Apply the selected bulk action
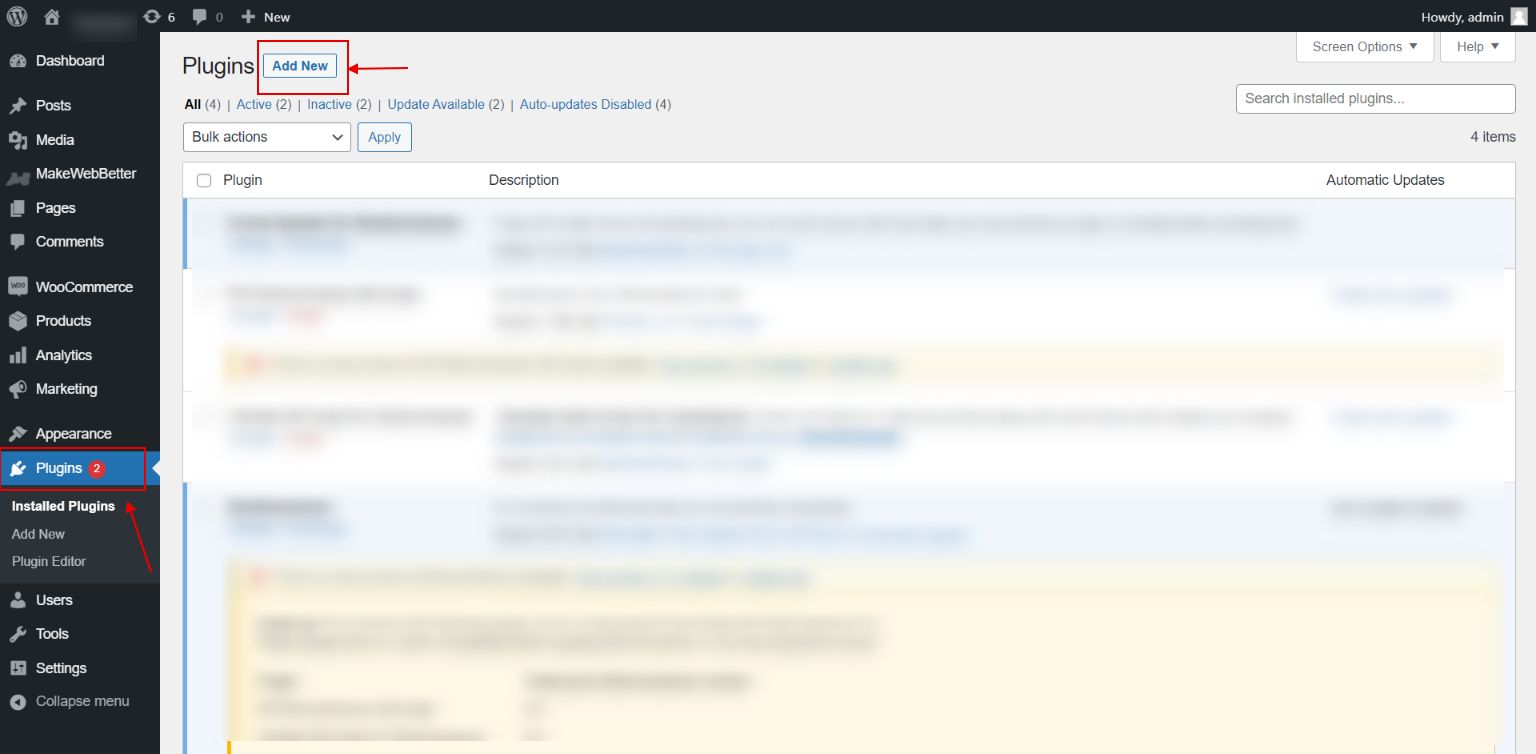This screenshot has width=1536, height=754. [x=384, y=136]
